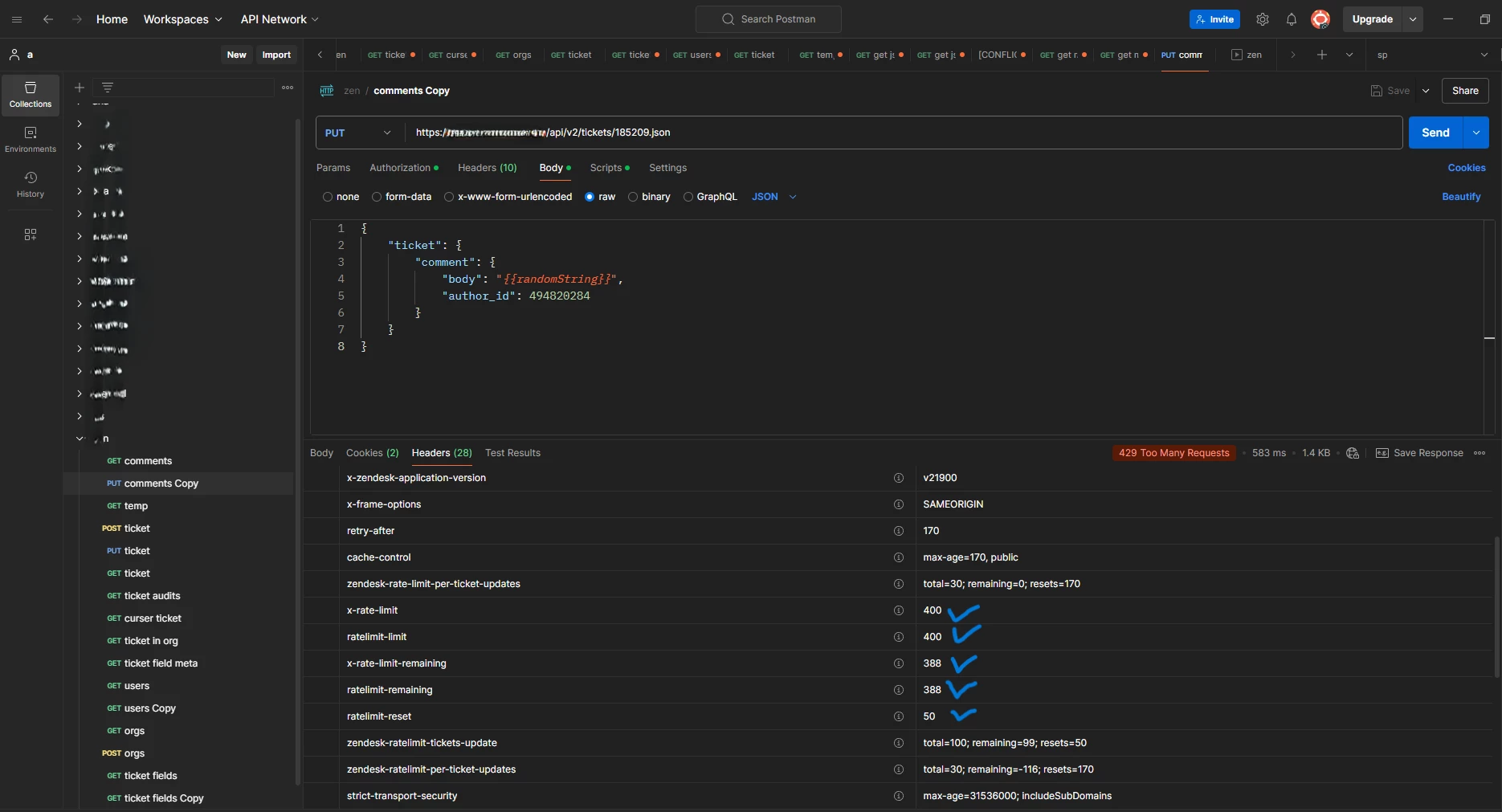Click the HTTP request type icon near zen
1502x812 pixels.
coord(327,91)
